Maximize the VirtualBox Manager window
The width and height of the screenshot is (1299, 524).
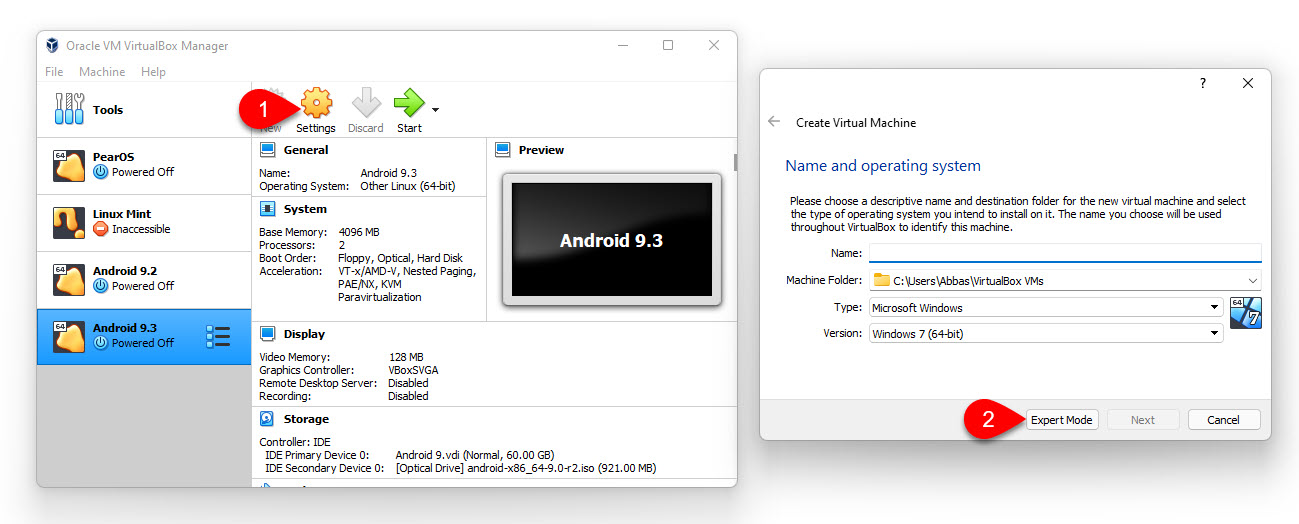tap(668, 45)
